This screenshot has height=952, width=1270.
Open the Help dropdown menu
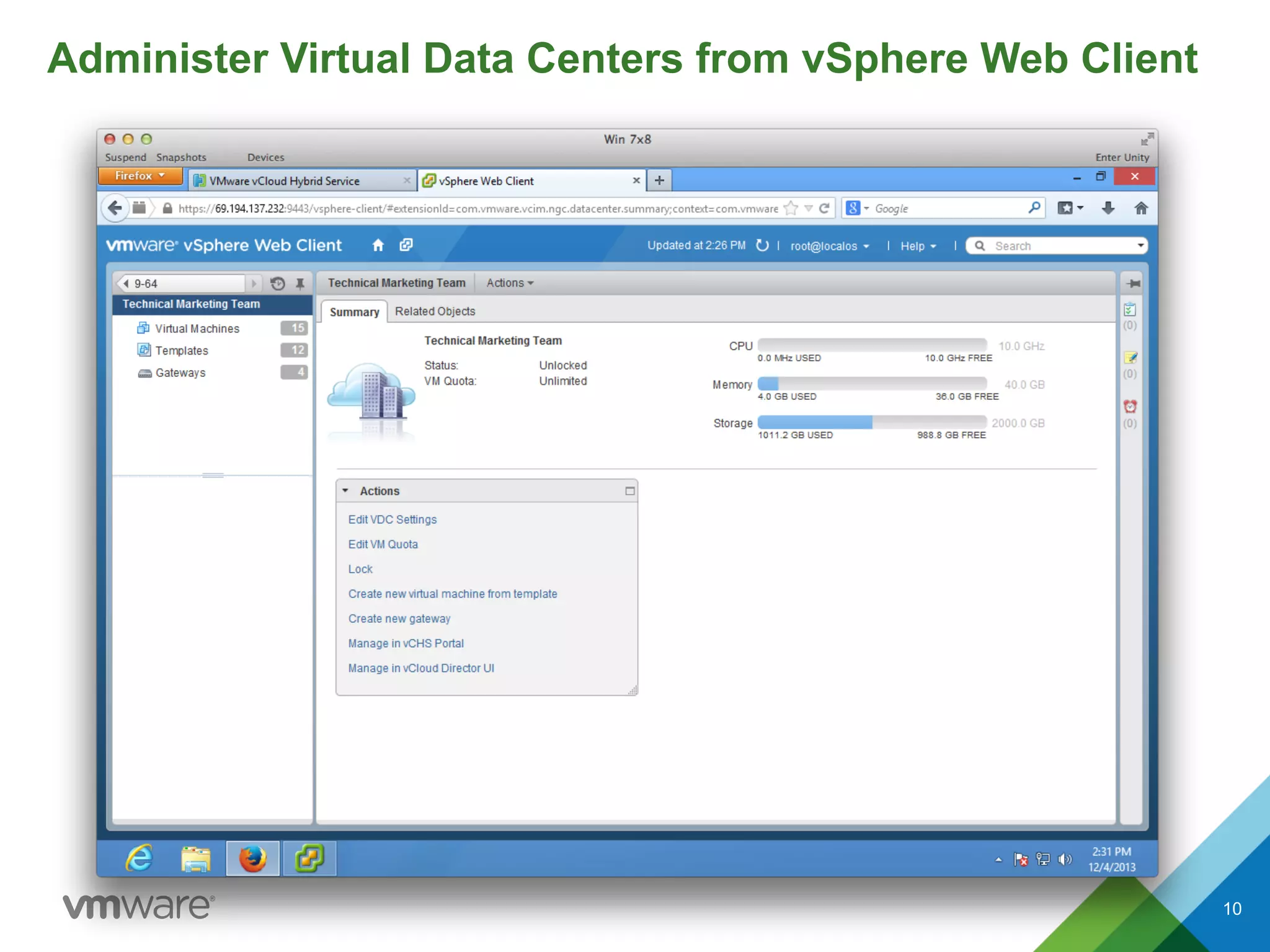[918, 246]
